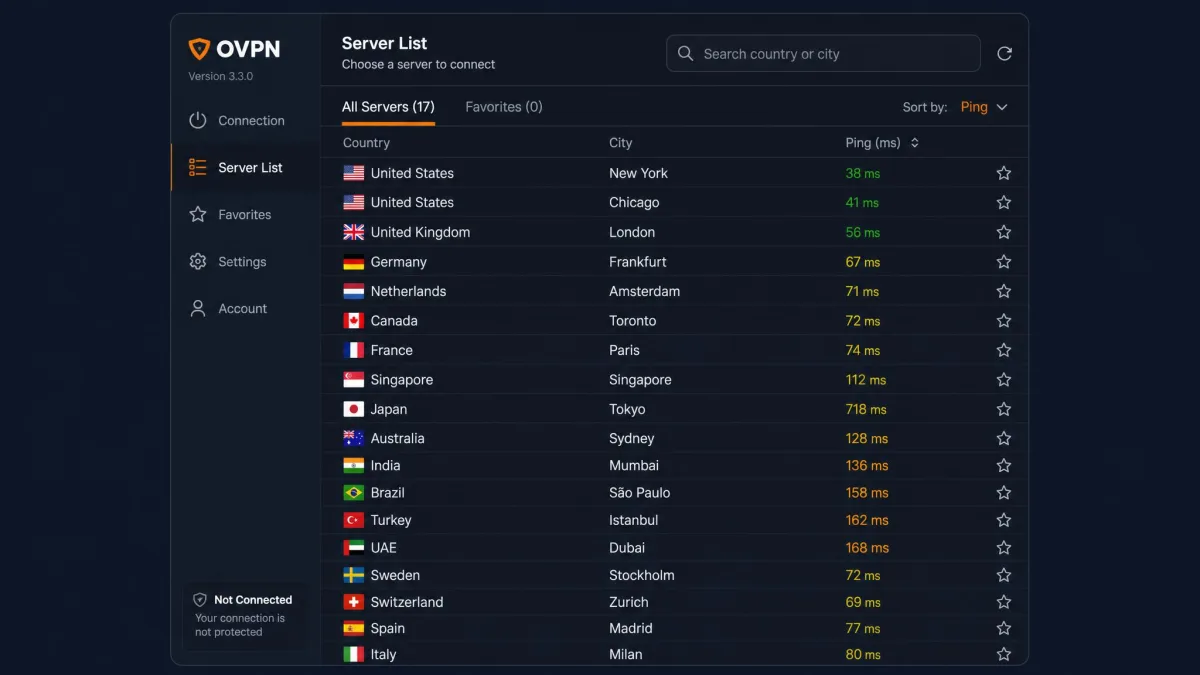
Task: Click the Switzerland flag icon
Action: tap(354, 602)
